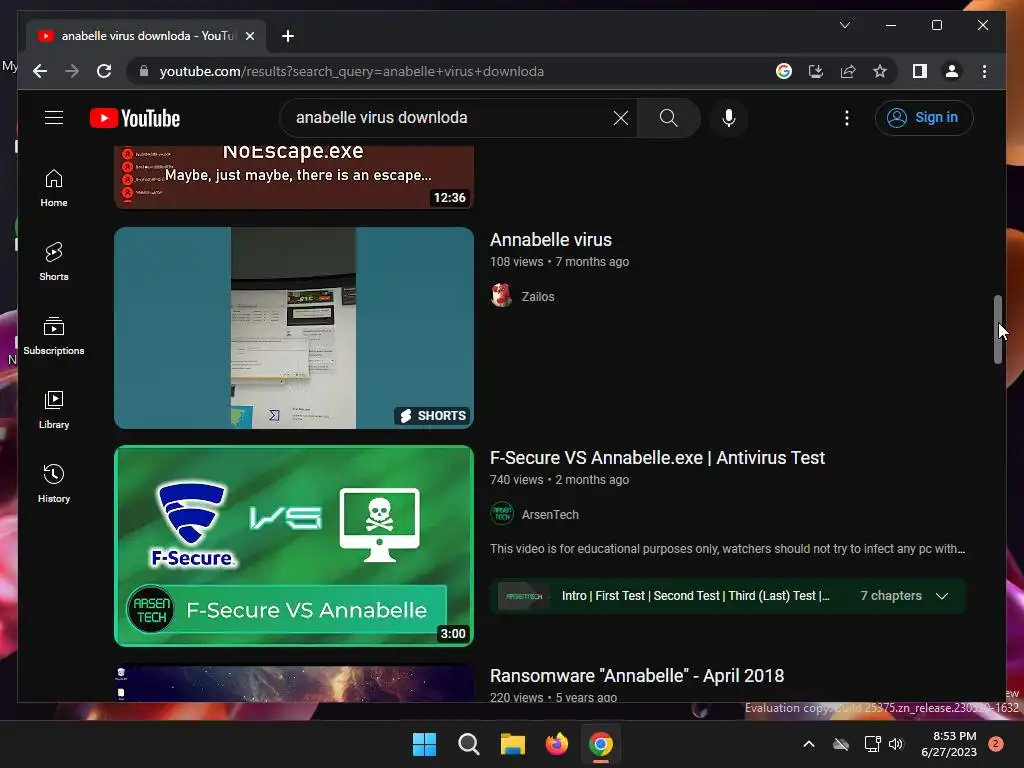Screen dimensions: 1024x768
Task: Open F-Secure VS Annabelle.exe Antivirus Test title
Action: (657, 458)
